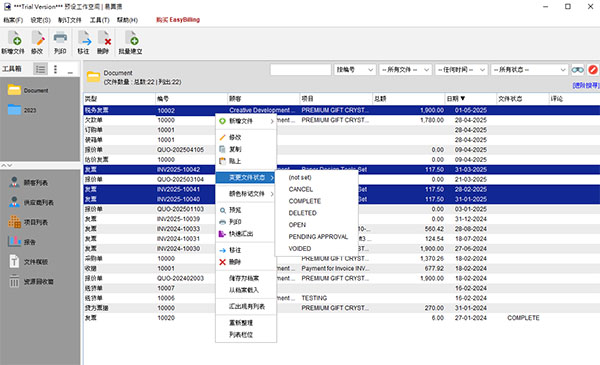Image resolution: width=600 pixels, height=365 pixels.
Task: Select 'List Columns' (列表栏位) in context menu
Action: pos(246,335)
